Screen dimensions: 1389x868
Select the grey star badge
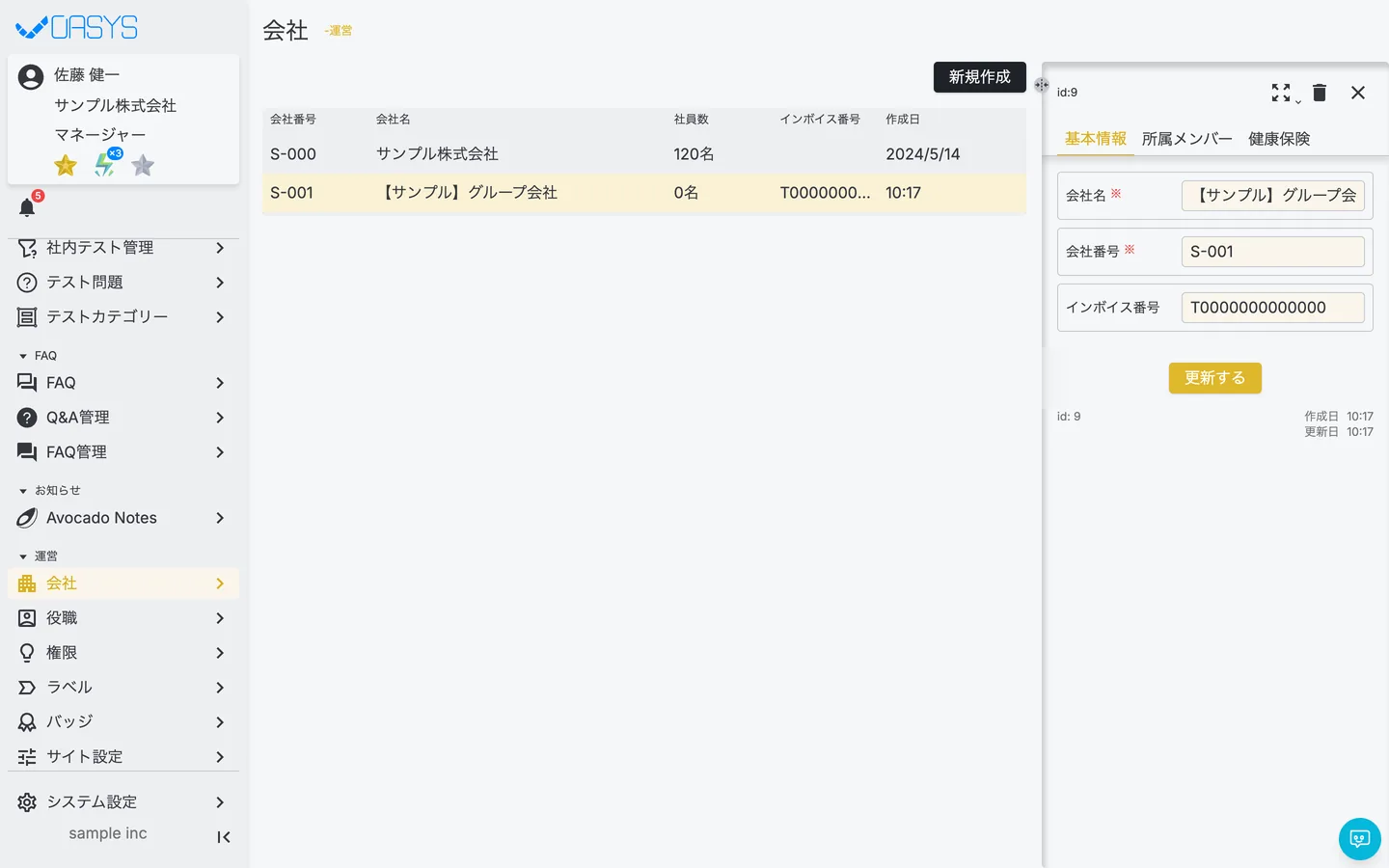(143, 166)
